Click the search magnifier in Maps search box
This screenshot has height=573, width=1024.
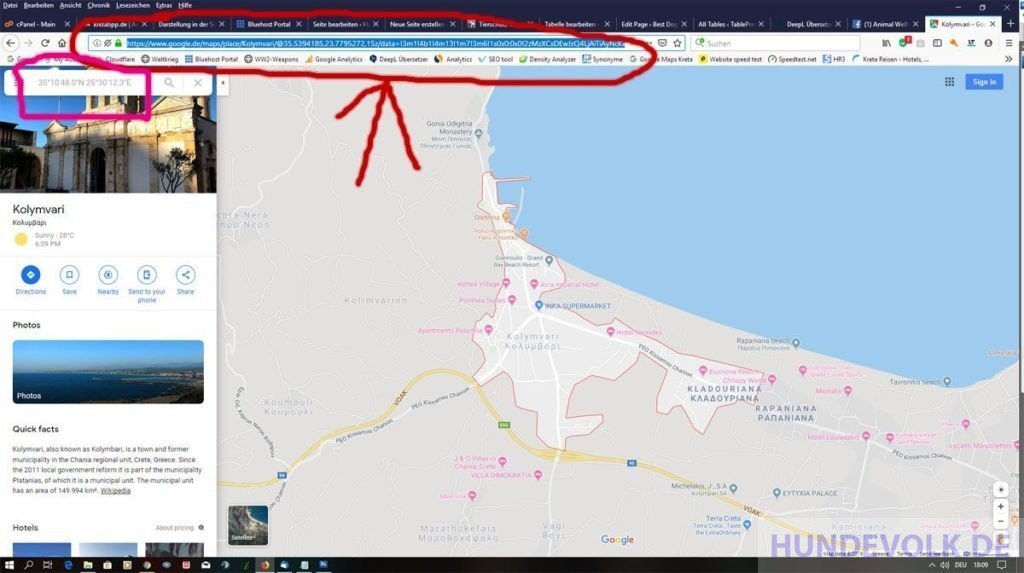[x=170, y=83]
